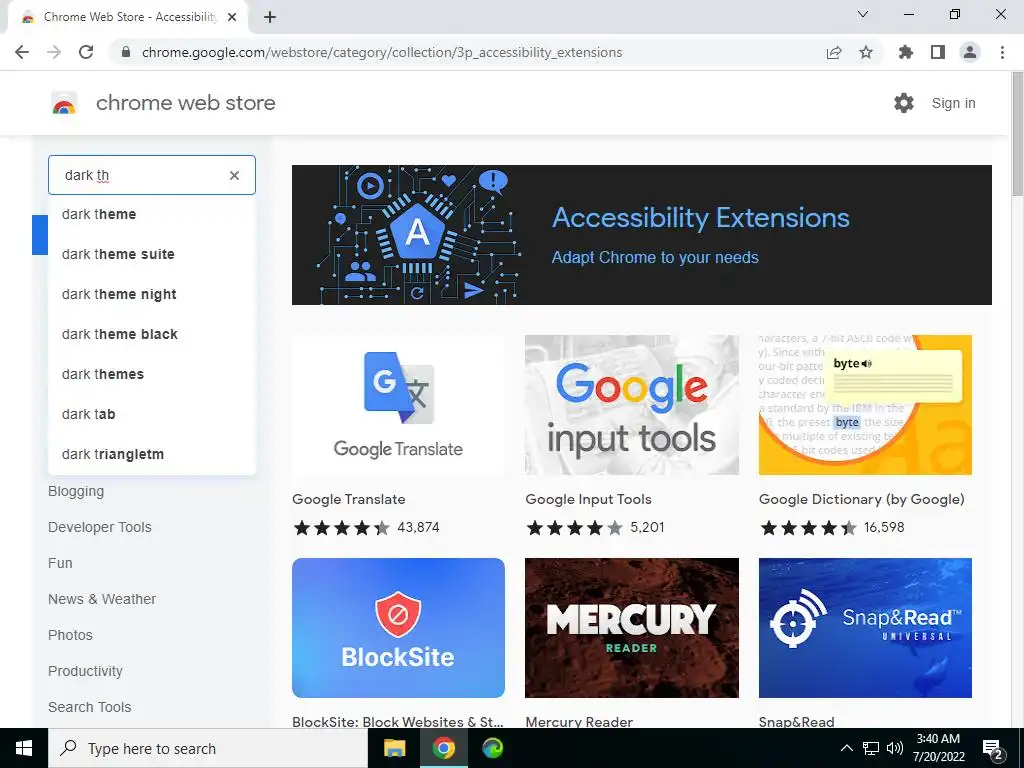
Task: Click the page vertical scrollbar thumb
Action: point(1017,135)
